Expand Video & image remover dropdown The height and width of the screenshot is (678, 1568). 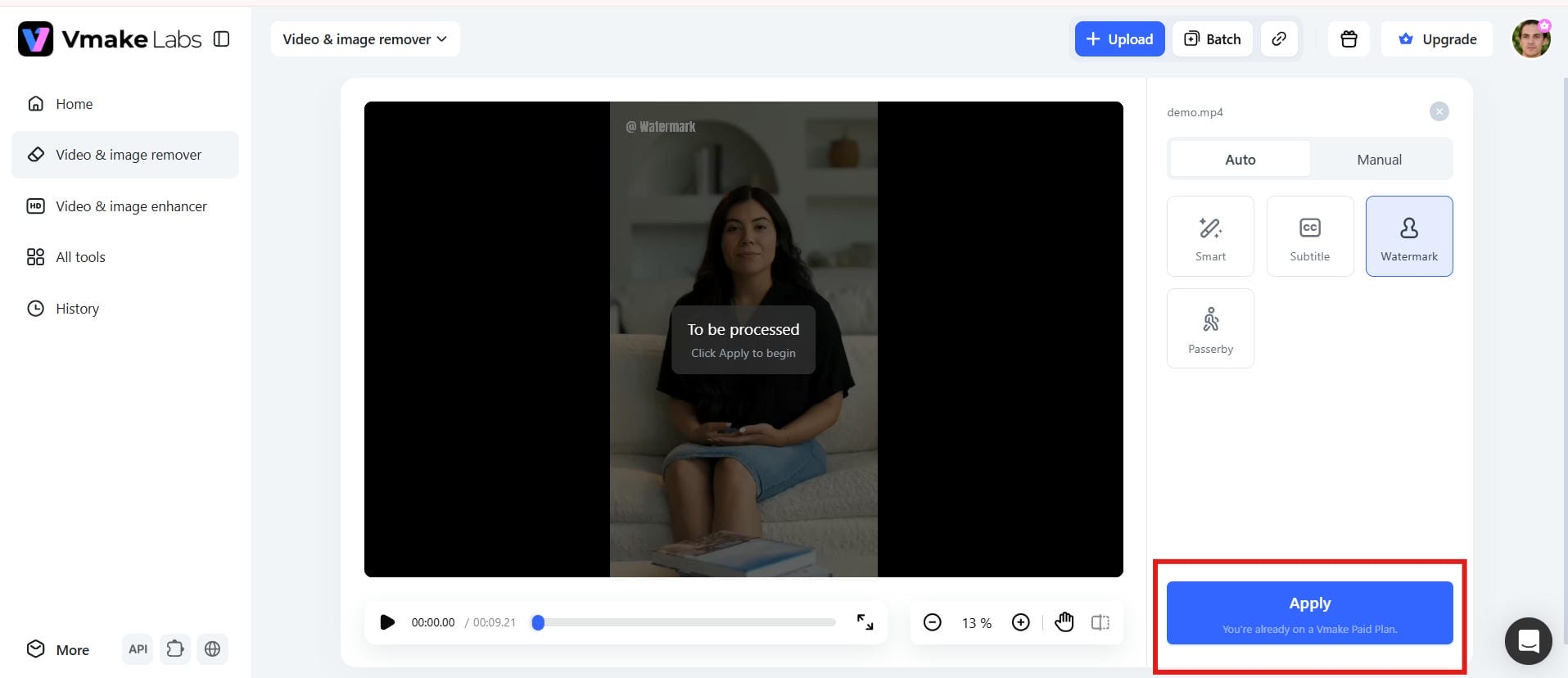pyautogui.click(x=365, y=39)
